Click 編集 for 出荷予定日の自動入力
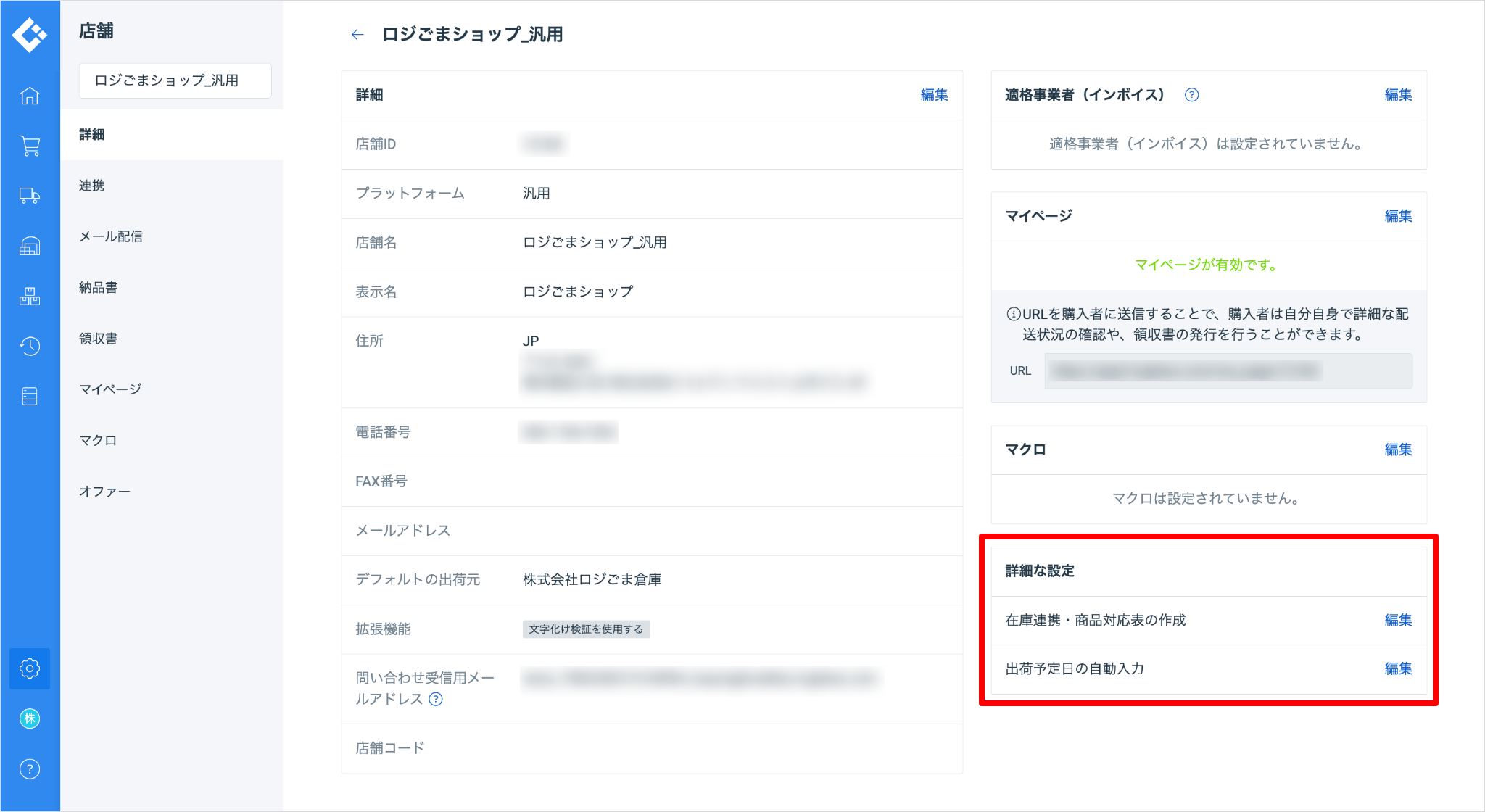The width and height of the screenshot is (1485, 812). pos(1398,668)
